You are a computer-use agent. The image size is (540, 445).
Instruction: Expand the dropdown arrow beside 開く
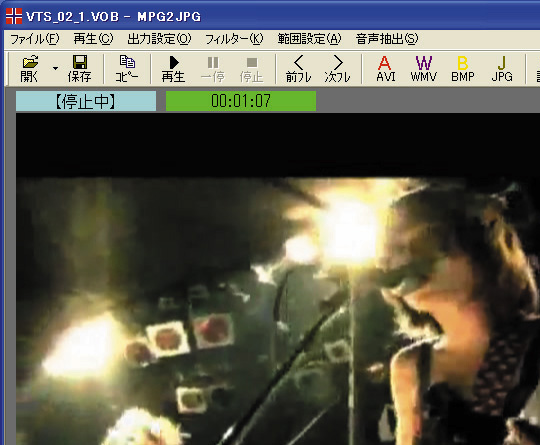pyautogui.click(x=55, y=69)
